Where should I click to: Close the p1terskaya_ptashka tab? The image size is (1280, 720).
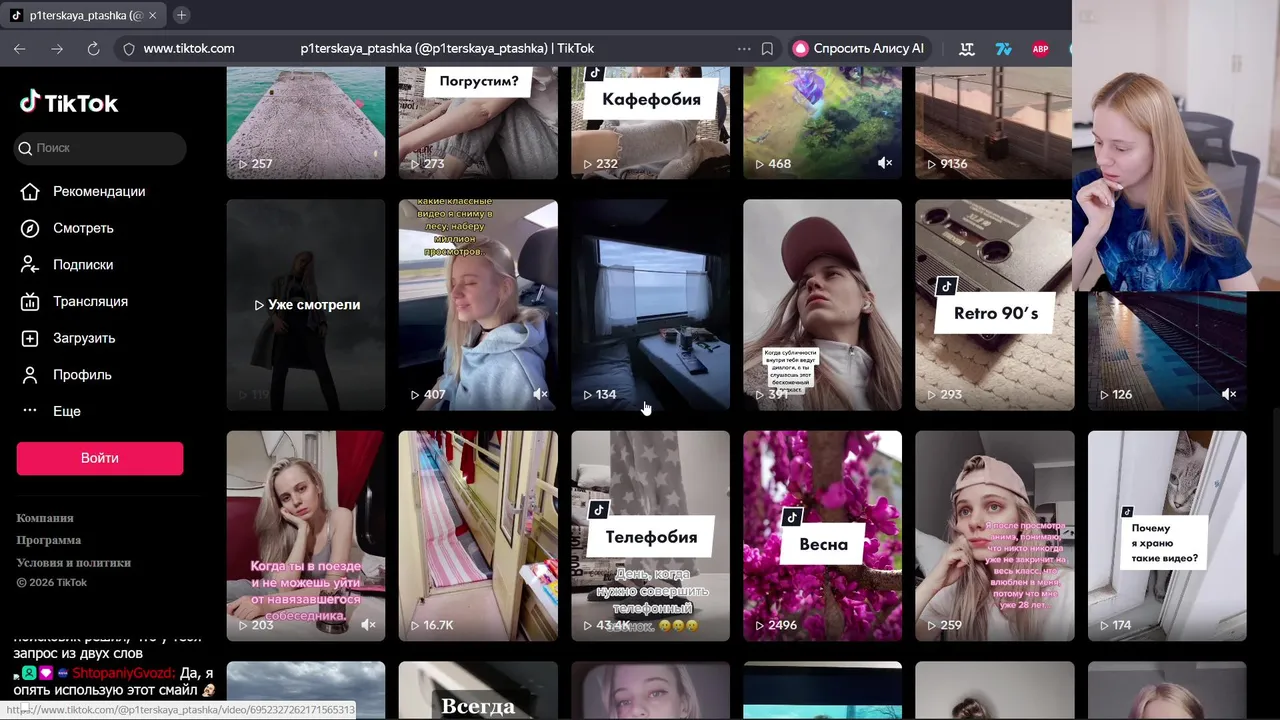tap(152, 15)
